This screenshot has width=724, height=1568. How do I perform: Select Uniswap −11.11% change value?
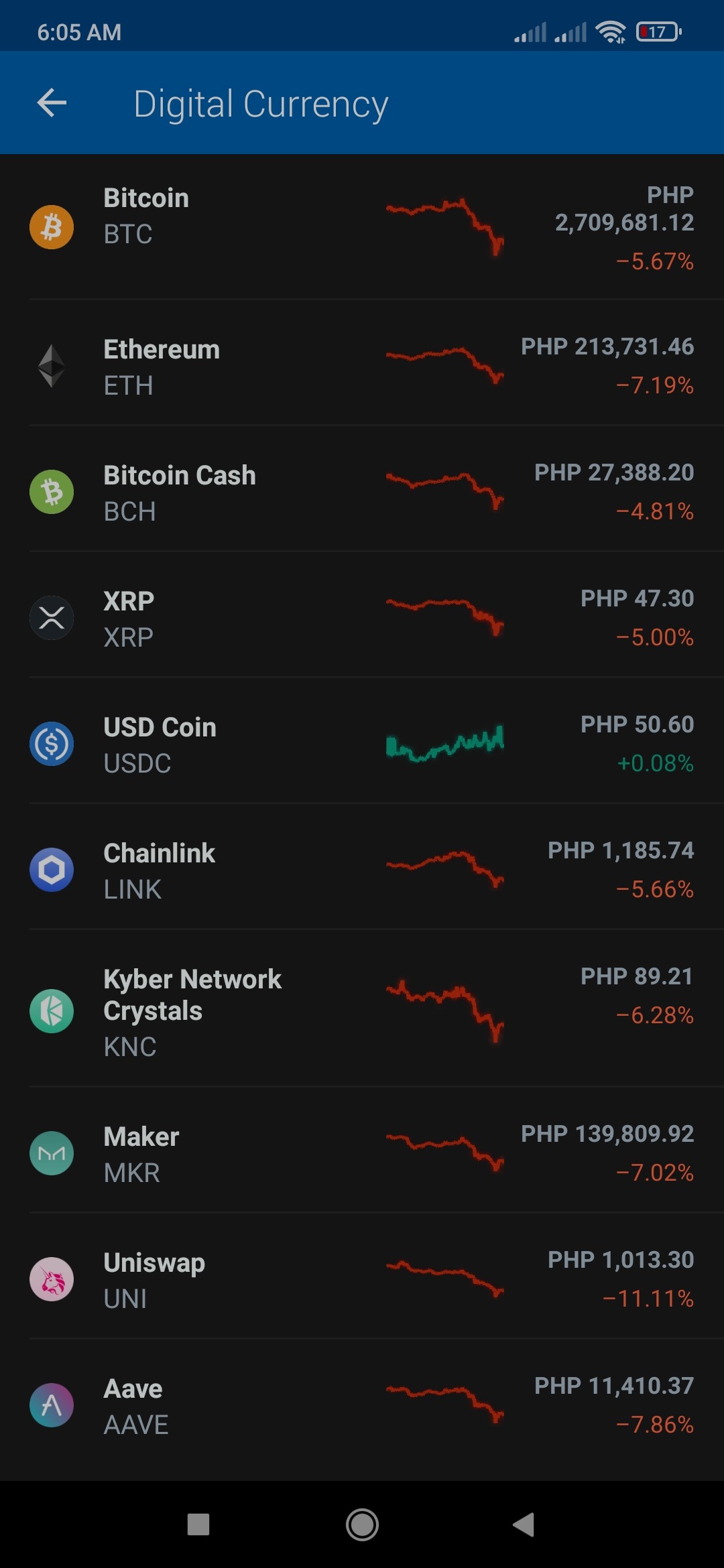(648, 1299)
